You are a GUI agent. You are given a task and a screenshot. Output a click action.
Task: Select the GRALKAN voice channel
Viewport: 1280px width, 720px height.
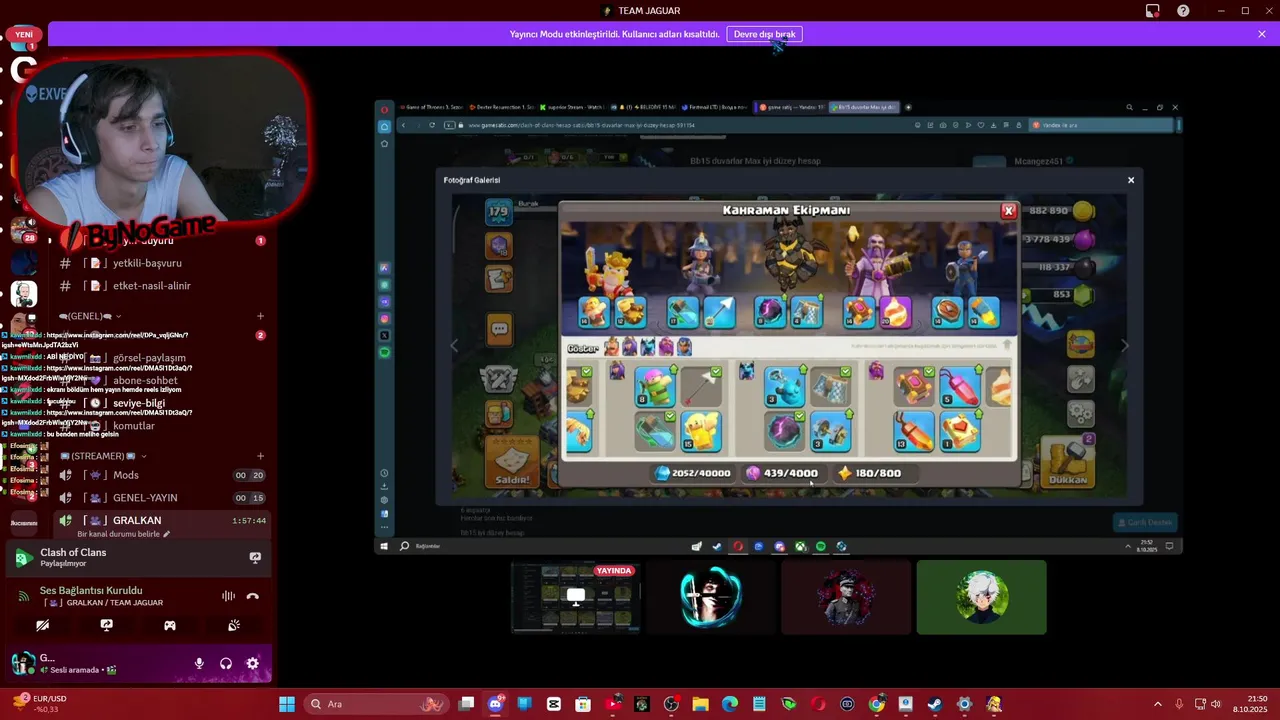point(160,520)
